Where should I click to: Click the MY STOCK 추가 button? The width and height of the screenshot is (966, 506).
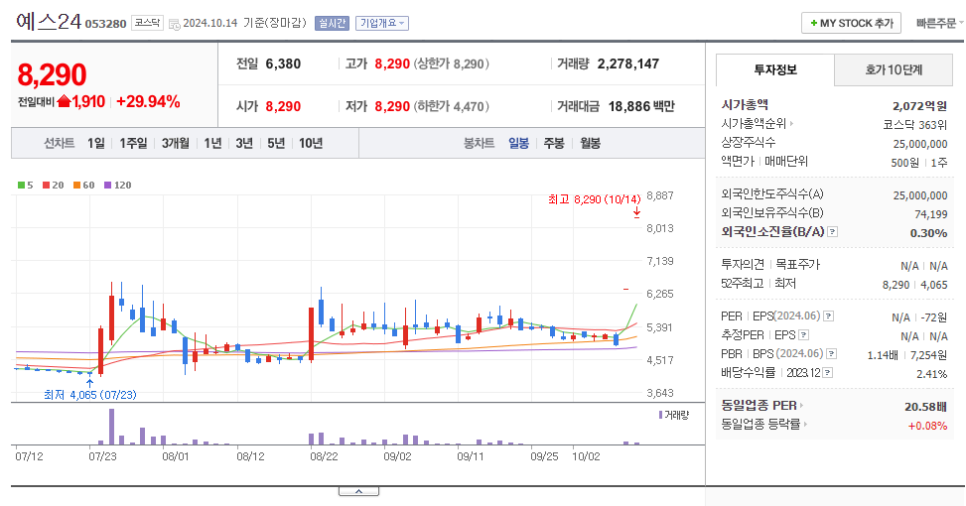(x=851, y=23)
